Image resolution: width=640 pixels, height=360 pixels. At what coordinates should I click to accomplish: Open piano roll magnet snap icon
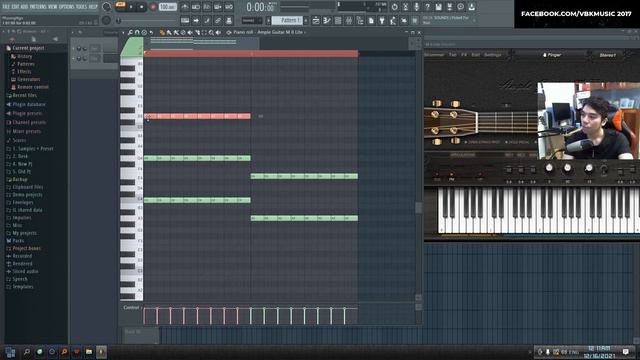coord(137,32)
